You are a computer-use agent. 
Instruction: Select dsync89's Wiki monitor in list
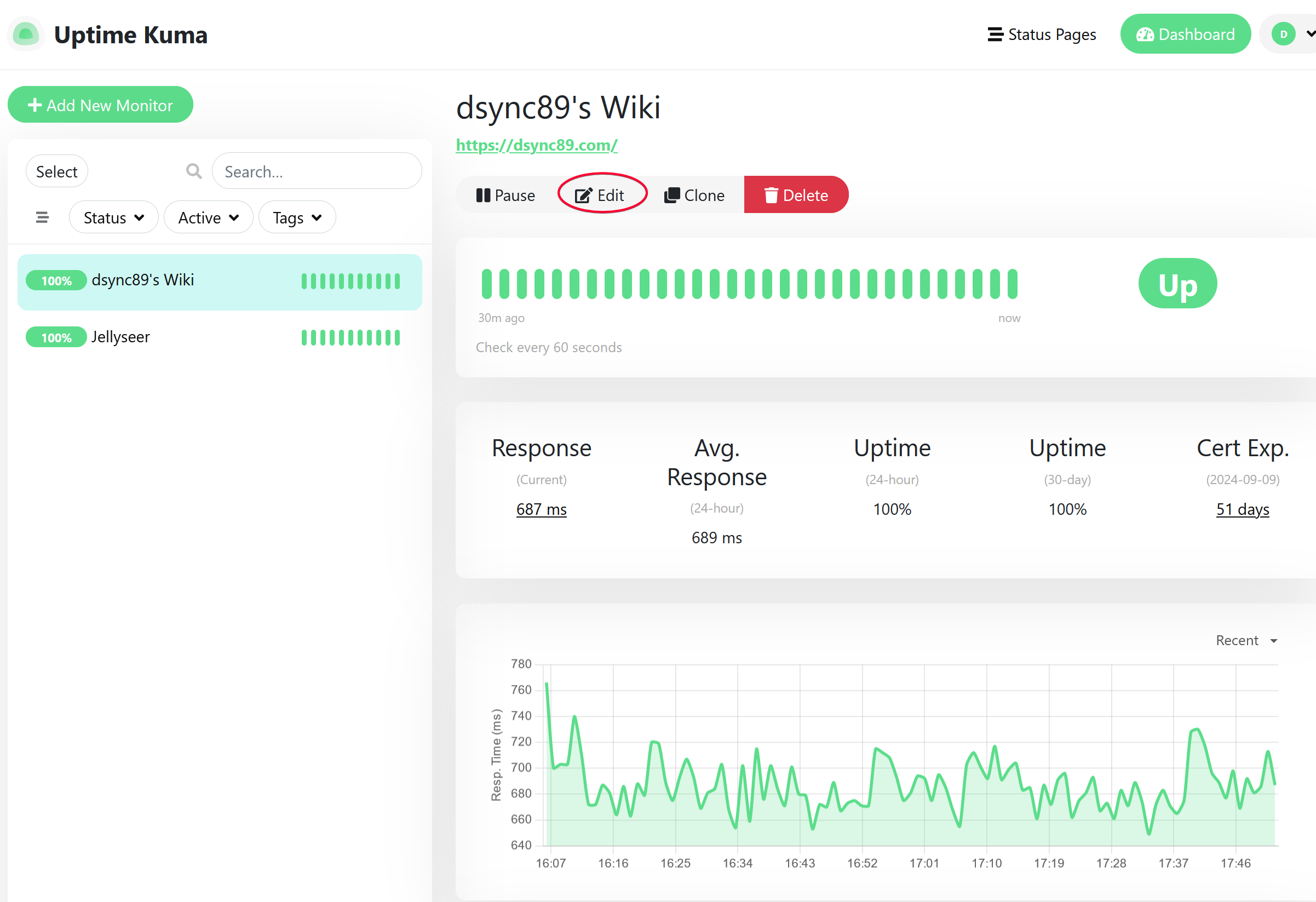point(220,281)
